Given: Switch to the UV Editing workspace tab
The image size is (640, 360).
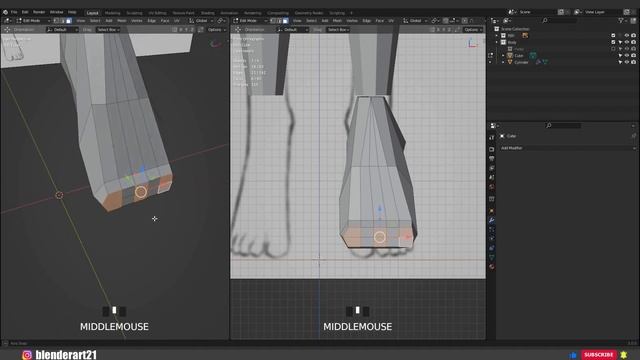Looking at the screenshot, I should (157, 13).
